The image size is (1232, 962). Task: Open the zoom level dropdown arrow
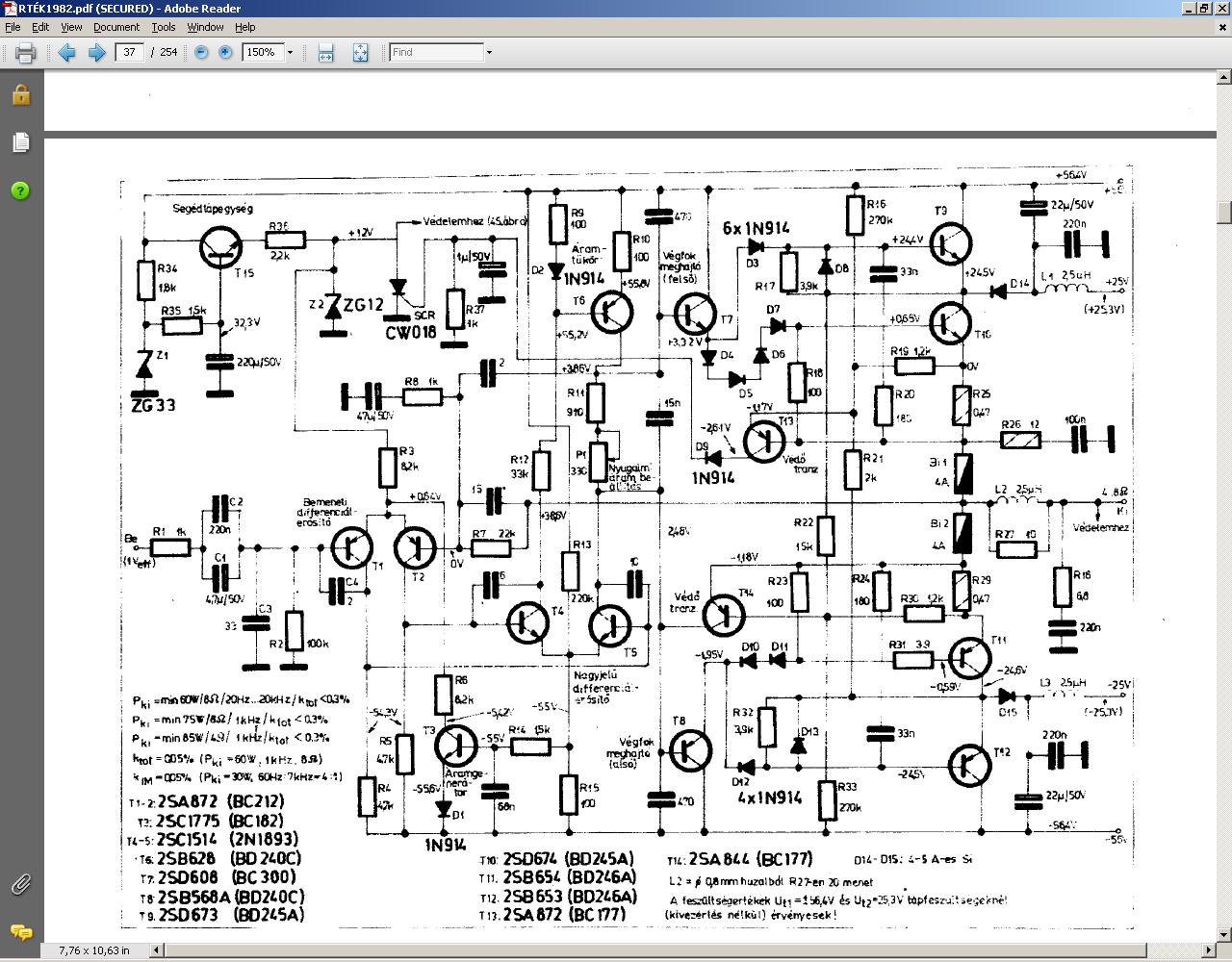pos(290,52)
